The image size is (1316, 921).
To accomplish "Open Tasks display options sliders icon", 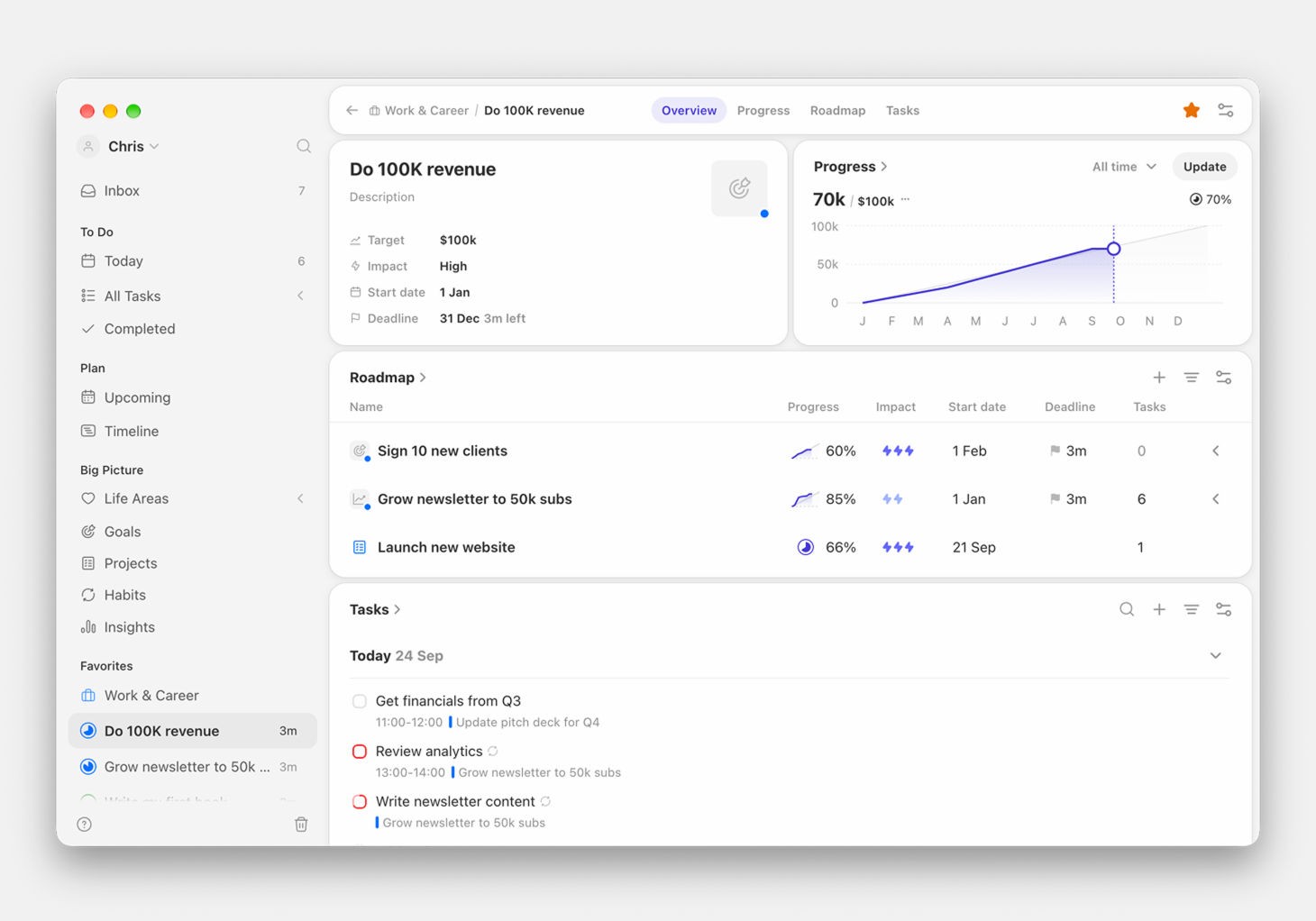I will click(1223, 609).
